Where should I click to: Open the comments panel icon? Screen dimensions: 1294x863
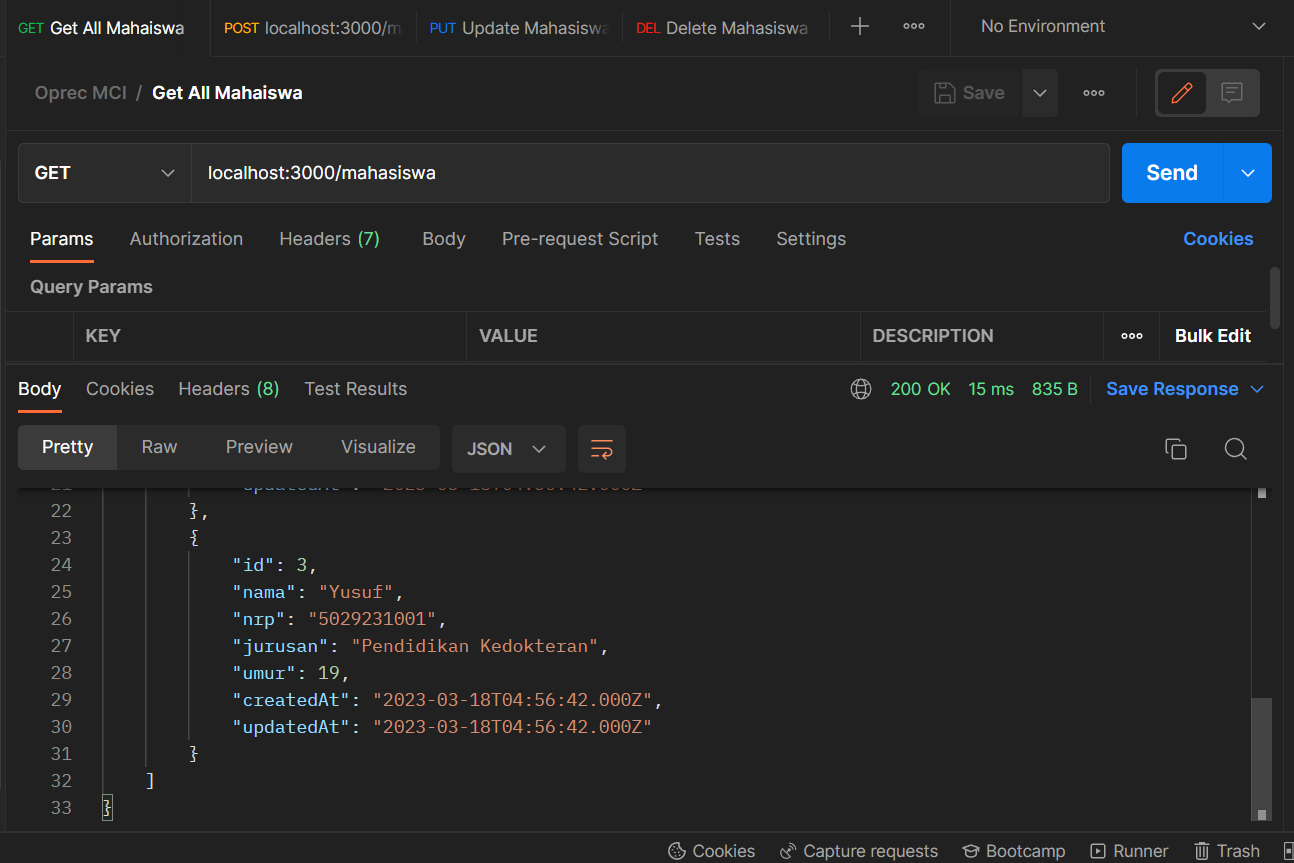(x=1231, y=92)
